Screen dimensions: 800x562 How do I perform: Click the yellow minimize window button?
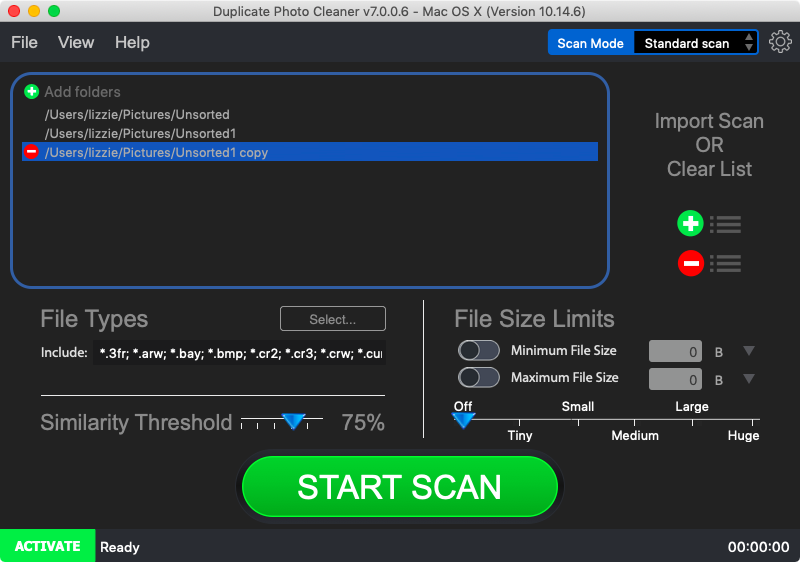click(x=34, y=11)
